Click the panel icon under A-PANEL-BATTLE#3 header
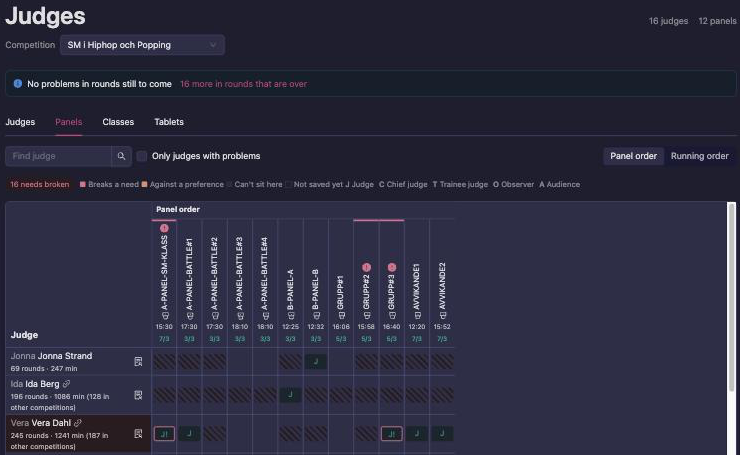Image resolution: width=740 pixels, height=455 pixels. point(240,315)
